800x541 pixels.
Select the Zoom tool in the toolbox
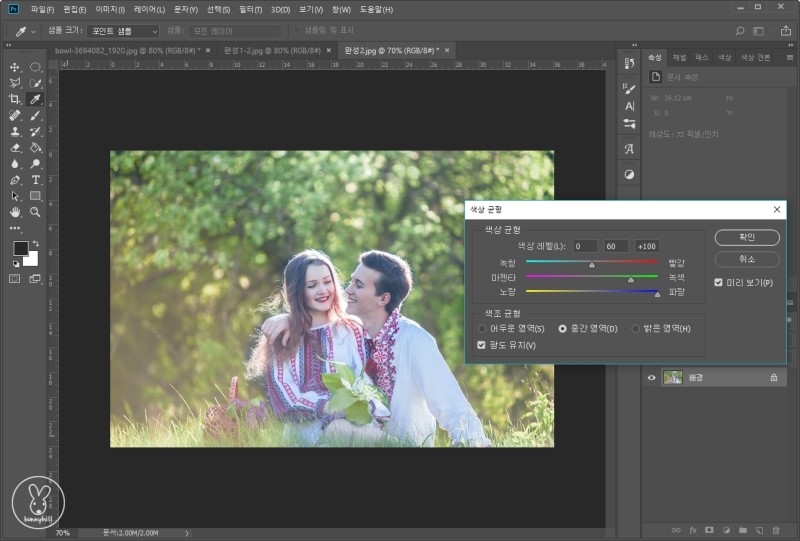pos(35,212)
